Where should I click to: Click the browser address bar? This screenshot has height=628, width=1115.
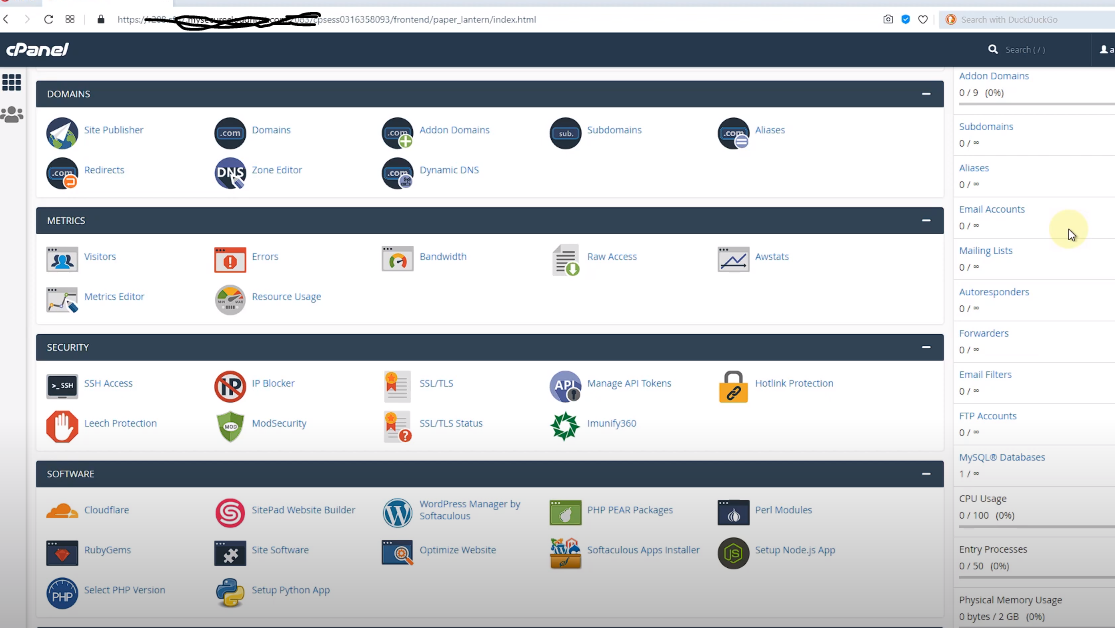(491, 19)
